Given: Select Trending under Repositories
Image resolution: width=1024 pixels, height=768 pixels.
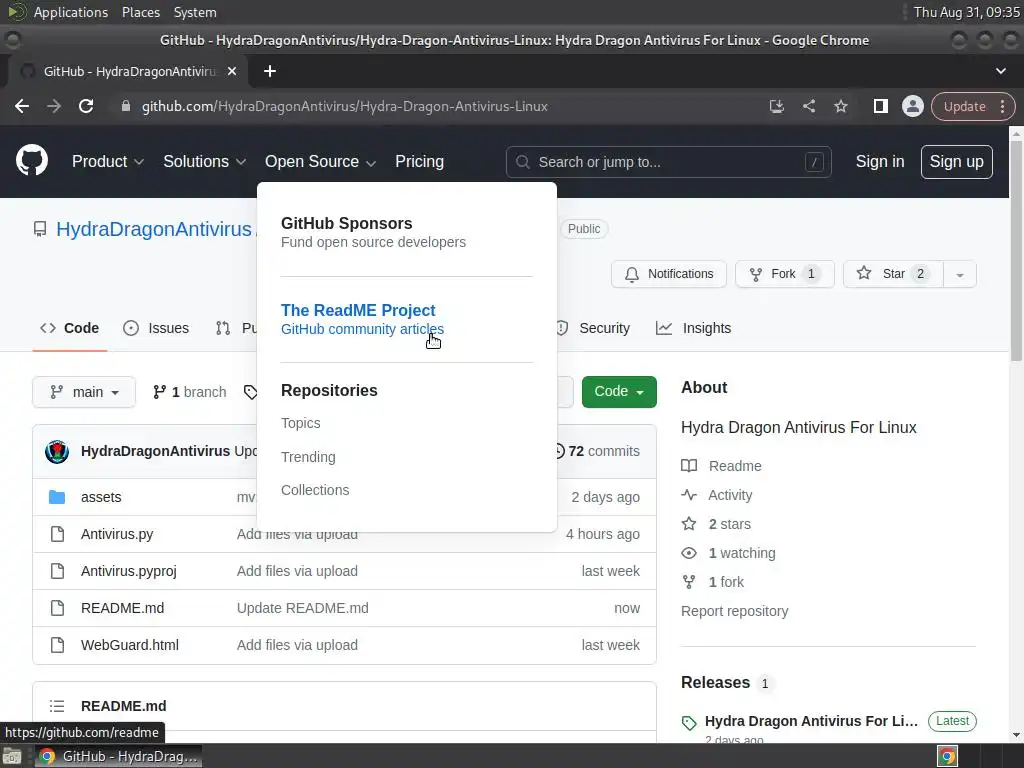Looking at the screenshot, I should coord(308,457).
